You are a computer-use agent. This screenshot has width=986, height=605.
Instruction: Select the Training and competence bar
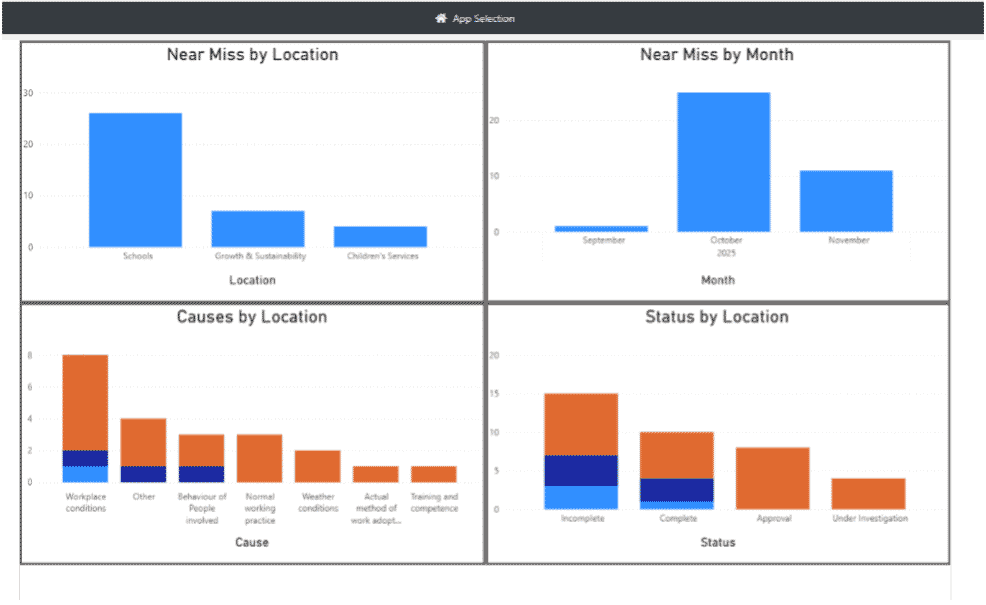click(x=434, y=474)
